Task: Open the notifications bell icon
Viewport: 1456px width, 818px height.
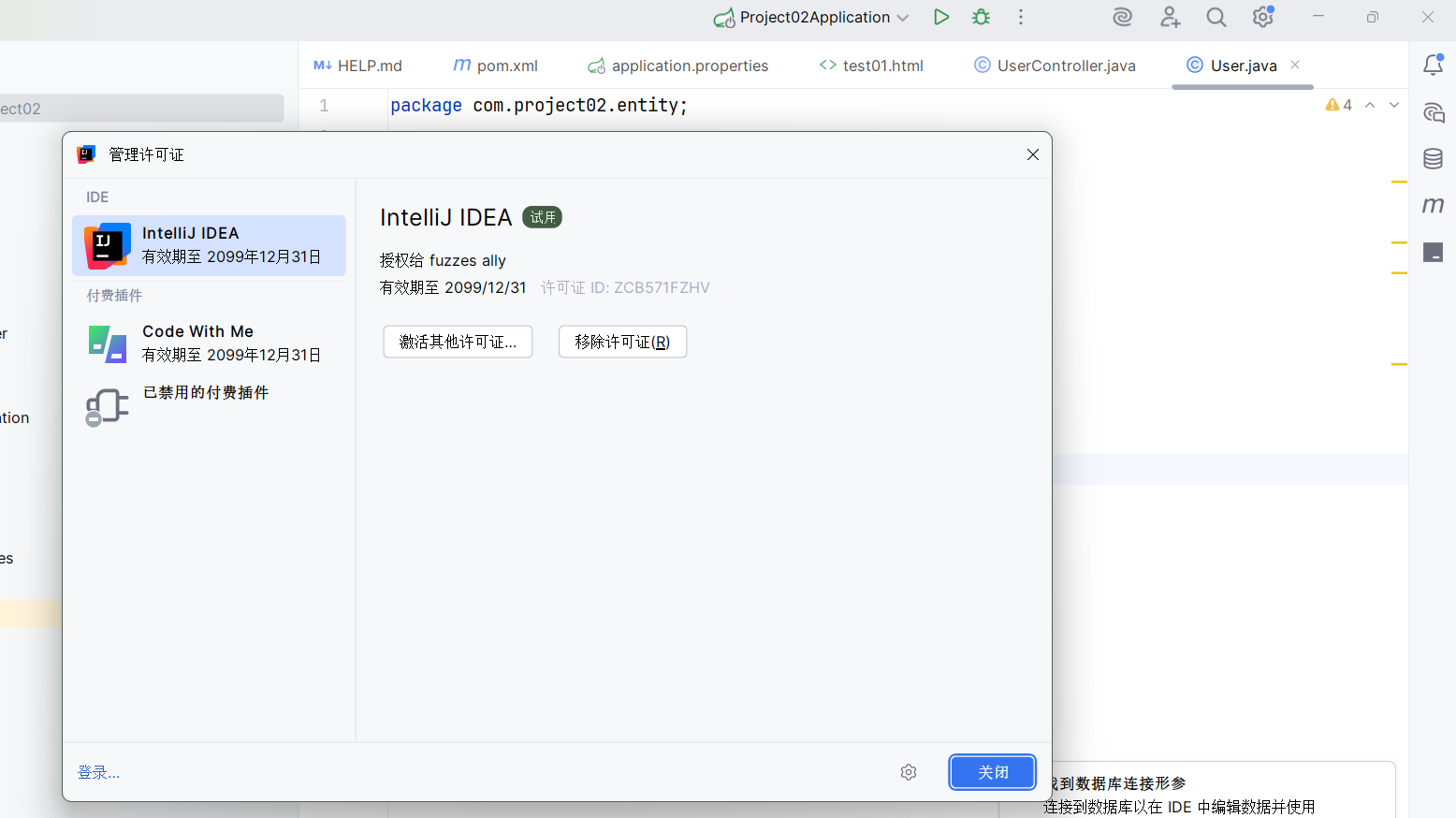Action: click(x=1433, y=65)
